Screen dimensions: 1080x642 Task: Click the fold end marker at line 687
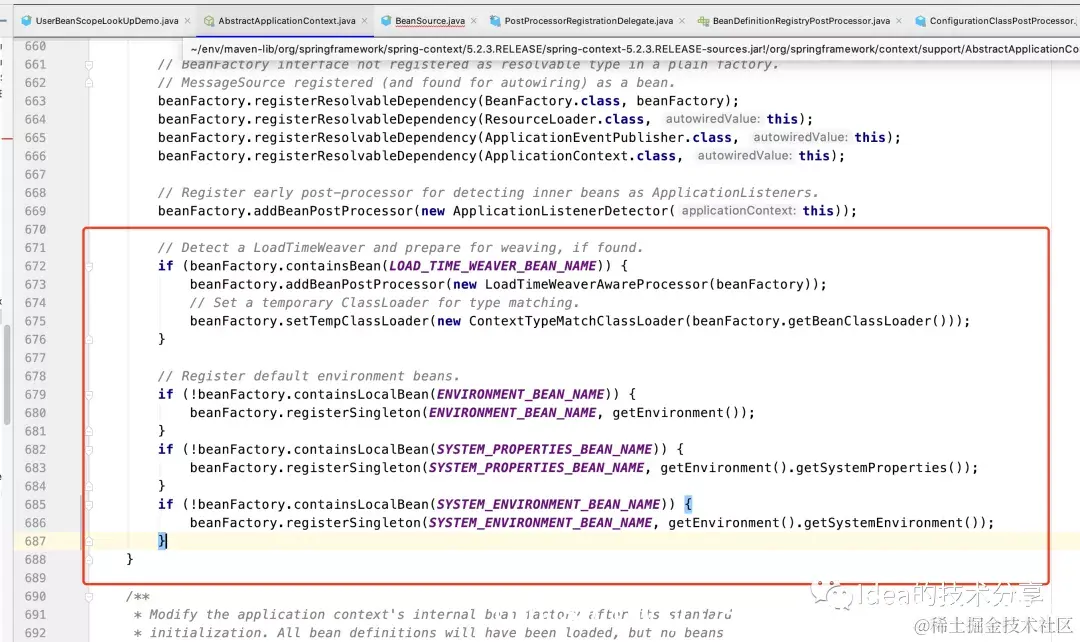coord(89,541)
